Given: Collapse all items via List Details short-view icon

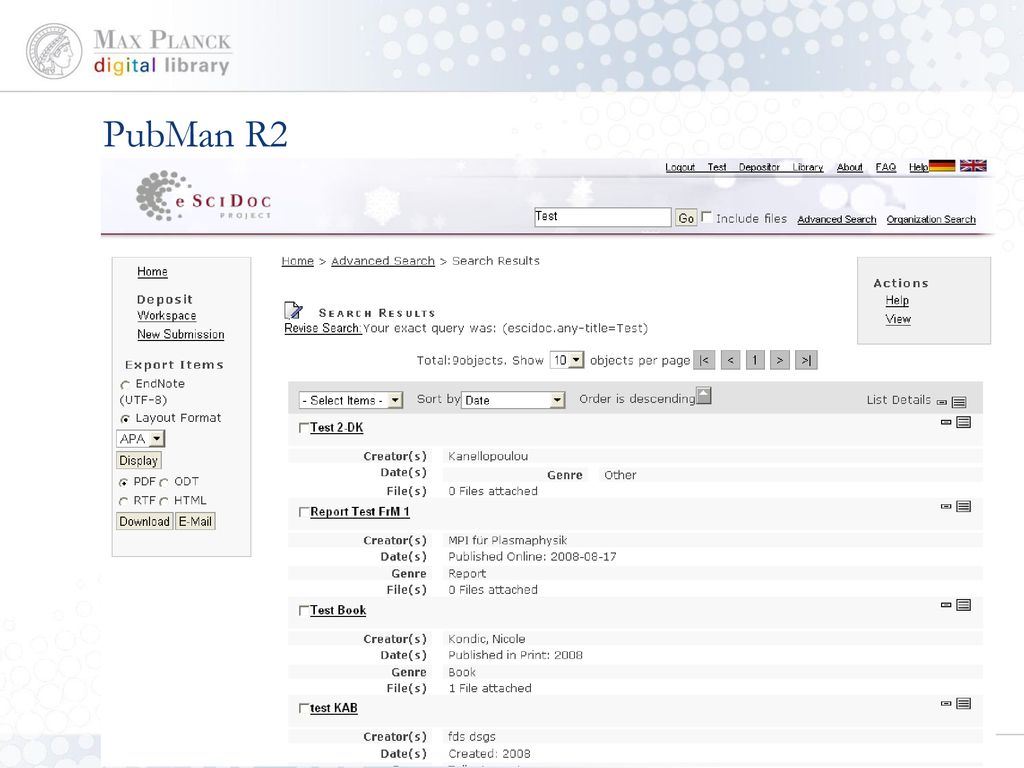Looking at the screenshot, I should (942, 402).
